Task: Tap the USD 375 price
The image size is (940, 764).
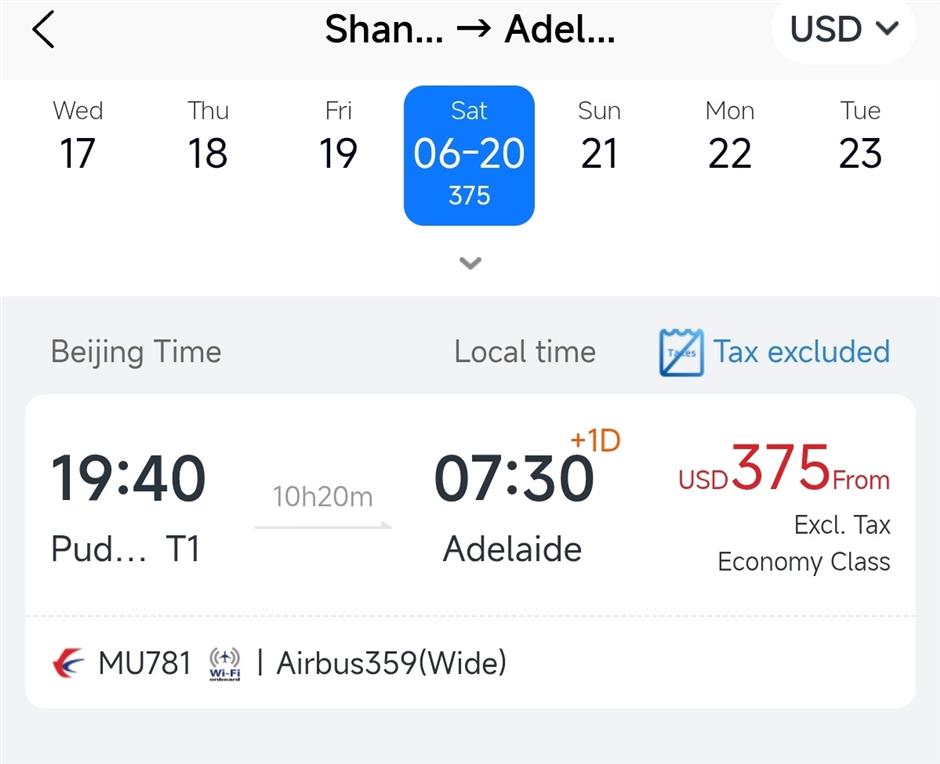Action: pyautogui.click(x=783, y=469)
